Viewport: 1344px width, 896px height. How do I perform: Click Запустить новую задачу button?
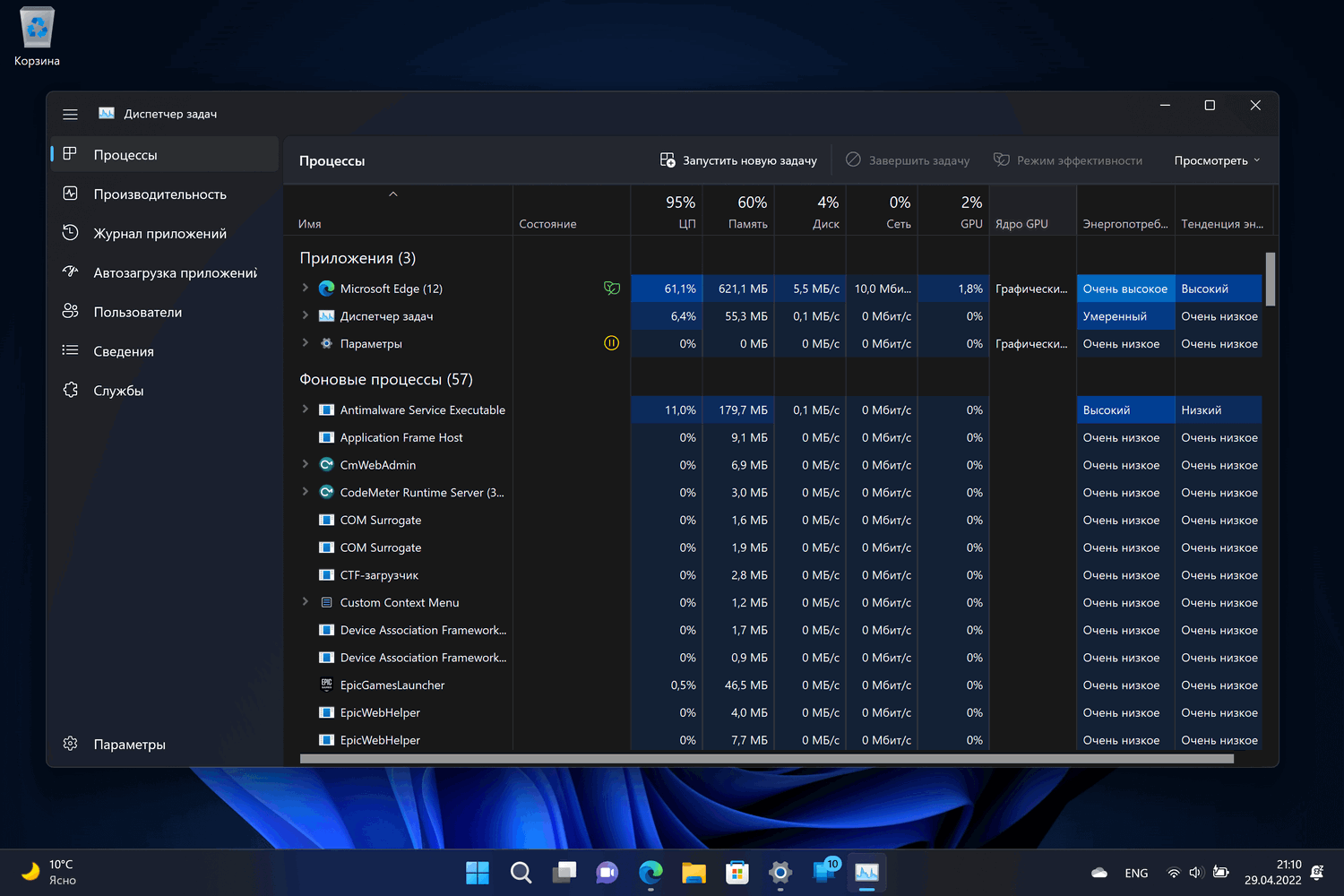pos(738,160)
